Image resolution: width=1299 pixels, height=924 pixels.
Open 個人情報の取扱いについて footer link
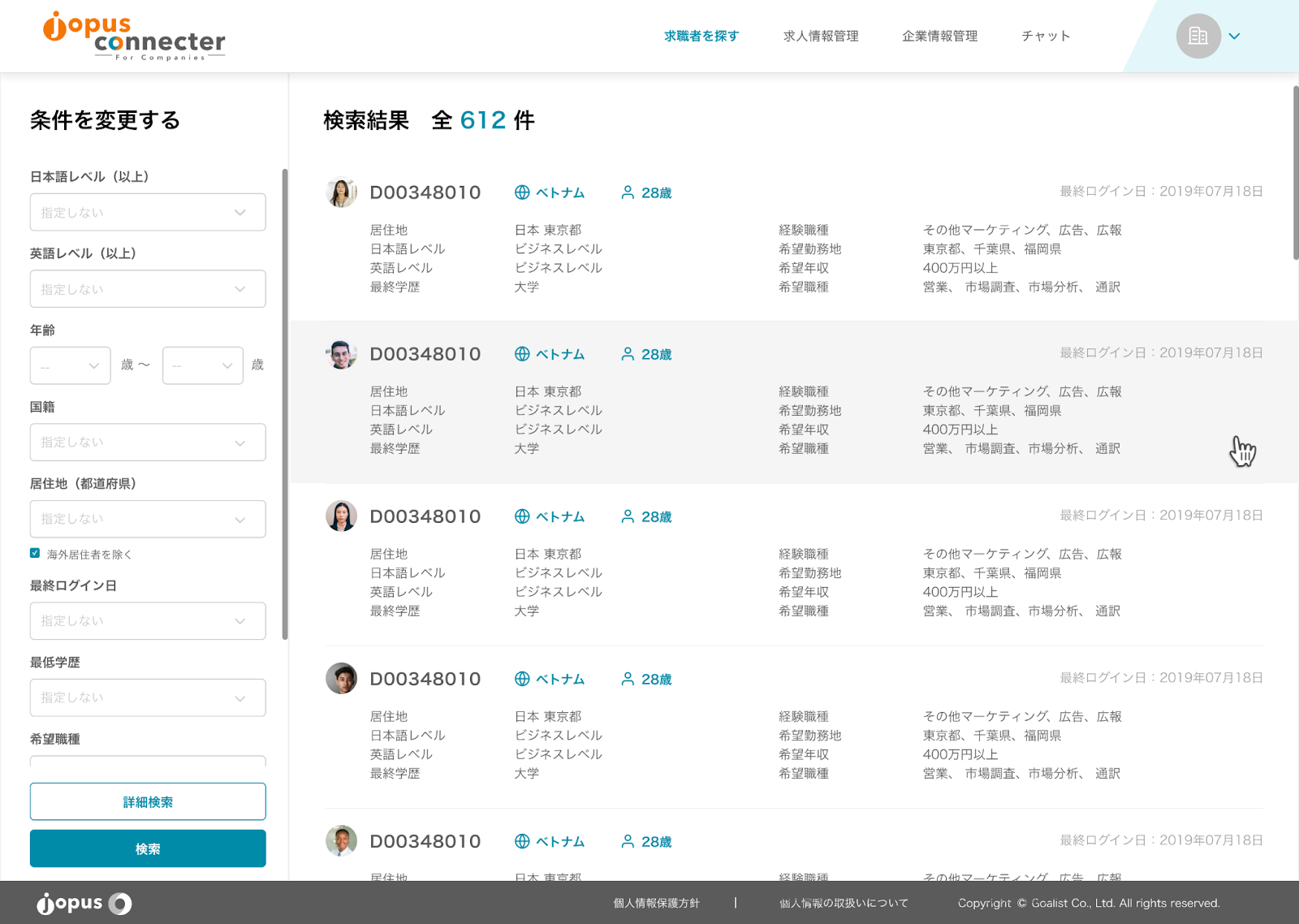click(844, 903)
